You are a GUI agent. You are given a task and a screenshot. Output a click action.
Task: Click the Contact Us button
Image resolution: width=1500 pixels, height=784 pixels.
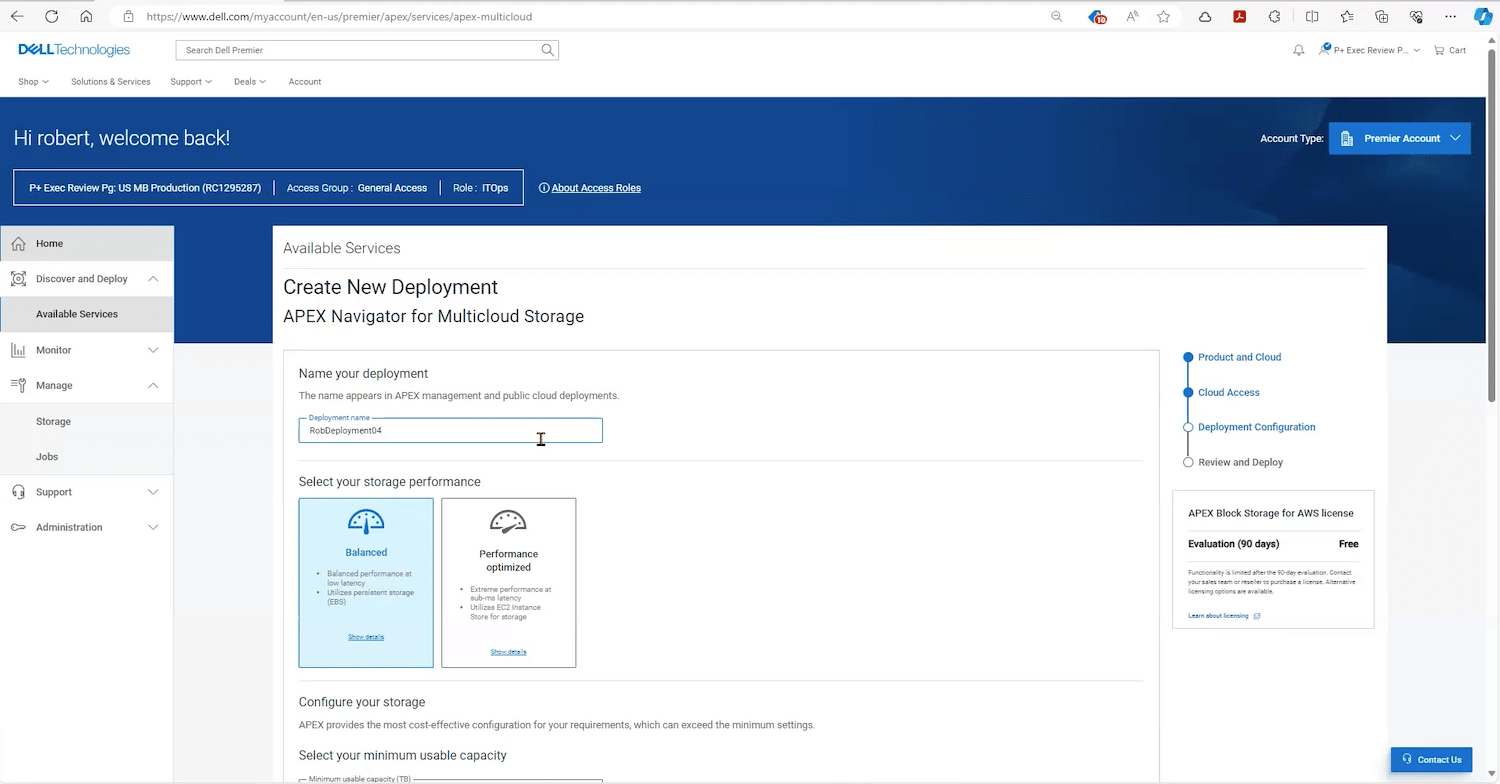coord(1432,759)
